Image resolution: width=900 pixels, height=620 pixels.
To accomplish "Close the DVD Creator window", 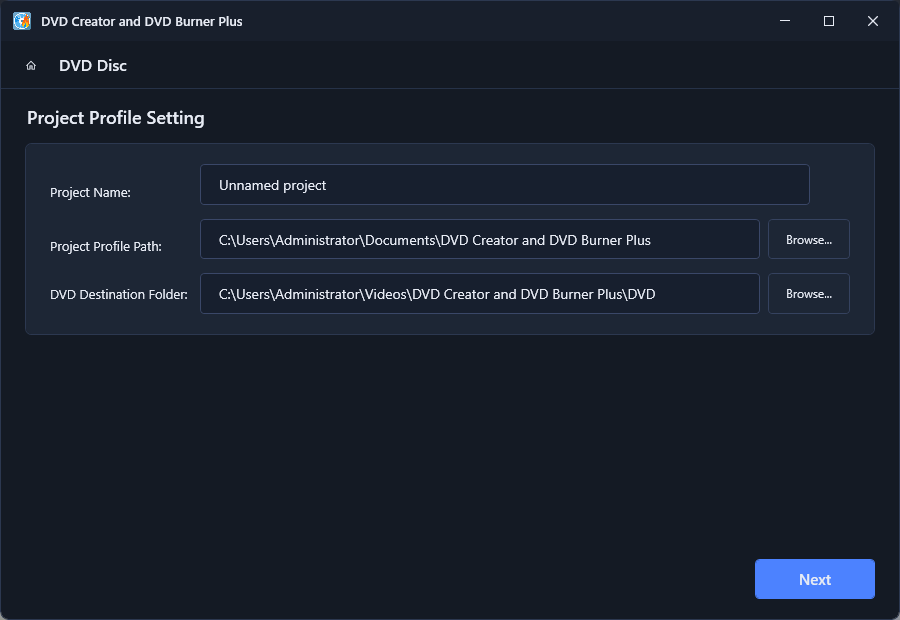I will 872,21.
